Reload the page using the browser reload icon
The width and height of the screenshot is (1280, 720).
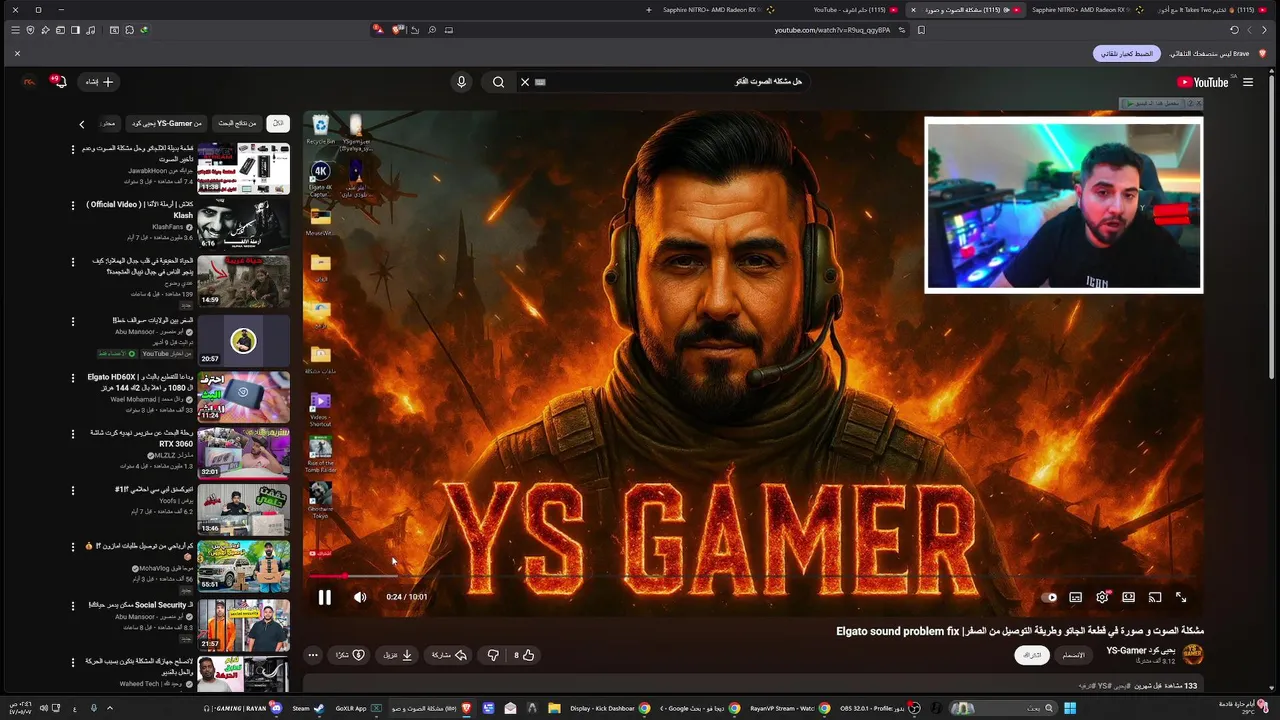tap(1233, 30)
